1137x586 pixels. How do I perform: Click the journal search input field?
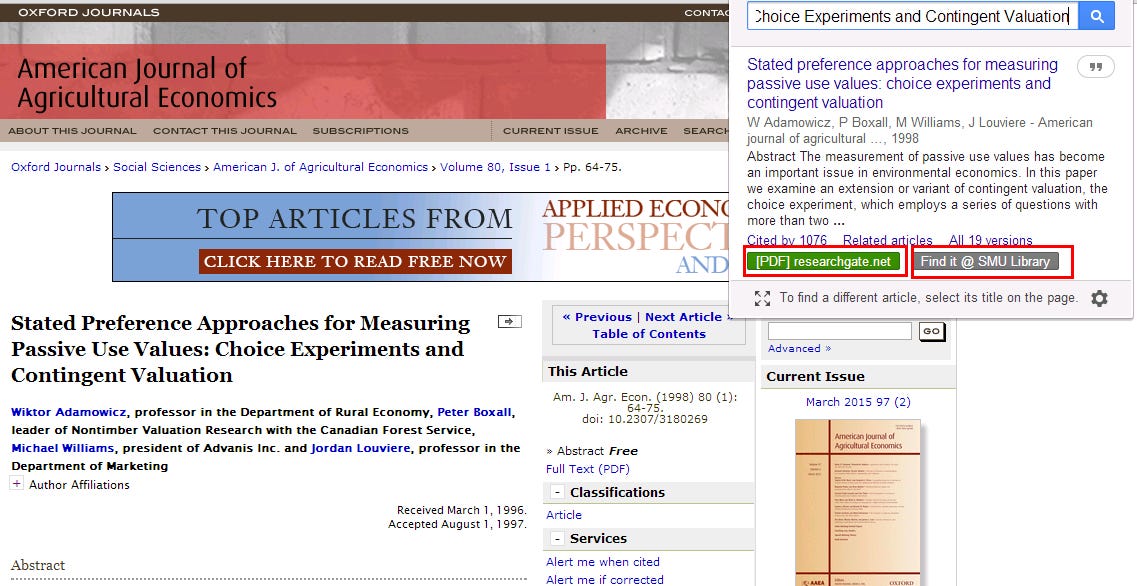pos(840,331)
